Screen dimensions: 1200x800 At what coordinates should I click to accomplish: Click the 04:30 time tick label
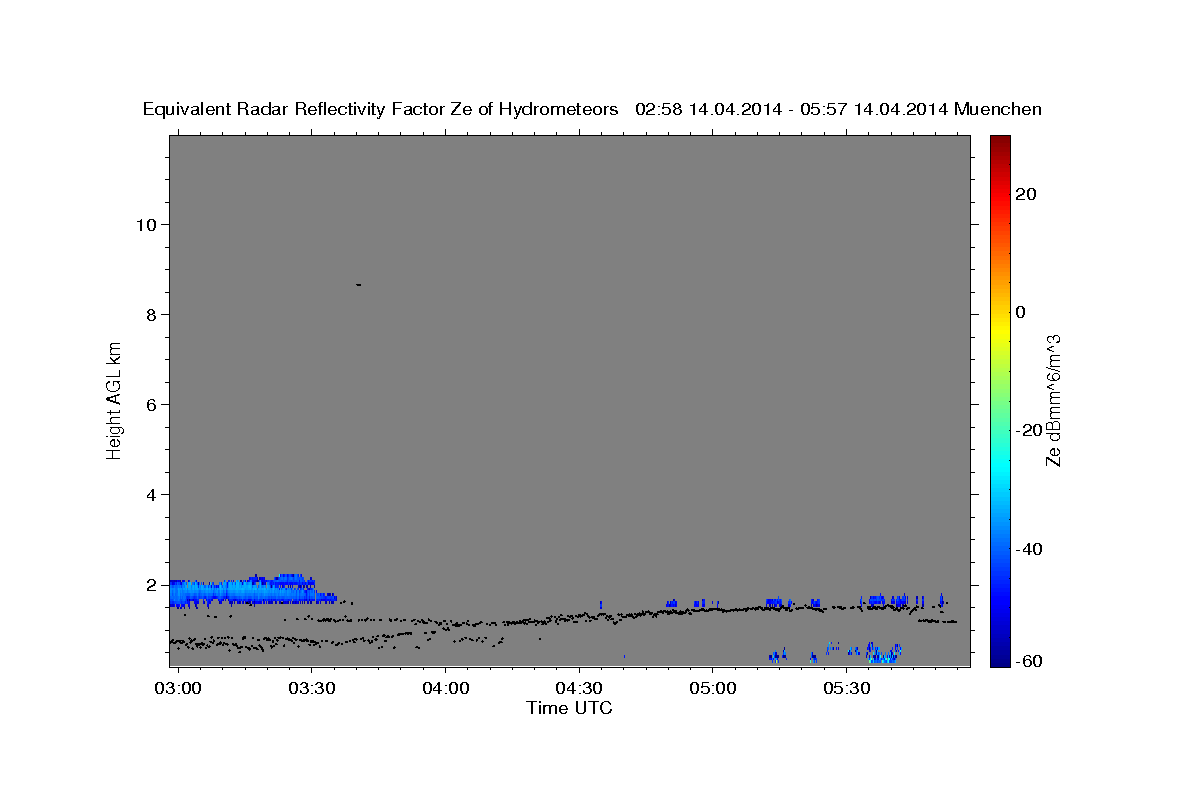[x=579, y=688]
